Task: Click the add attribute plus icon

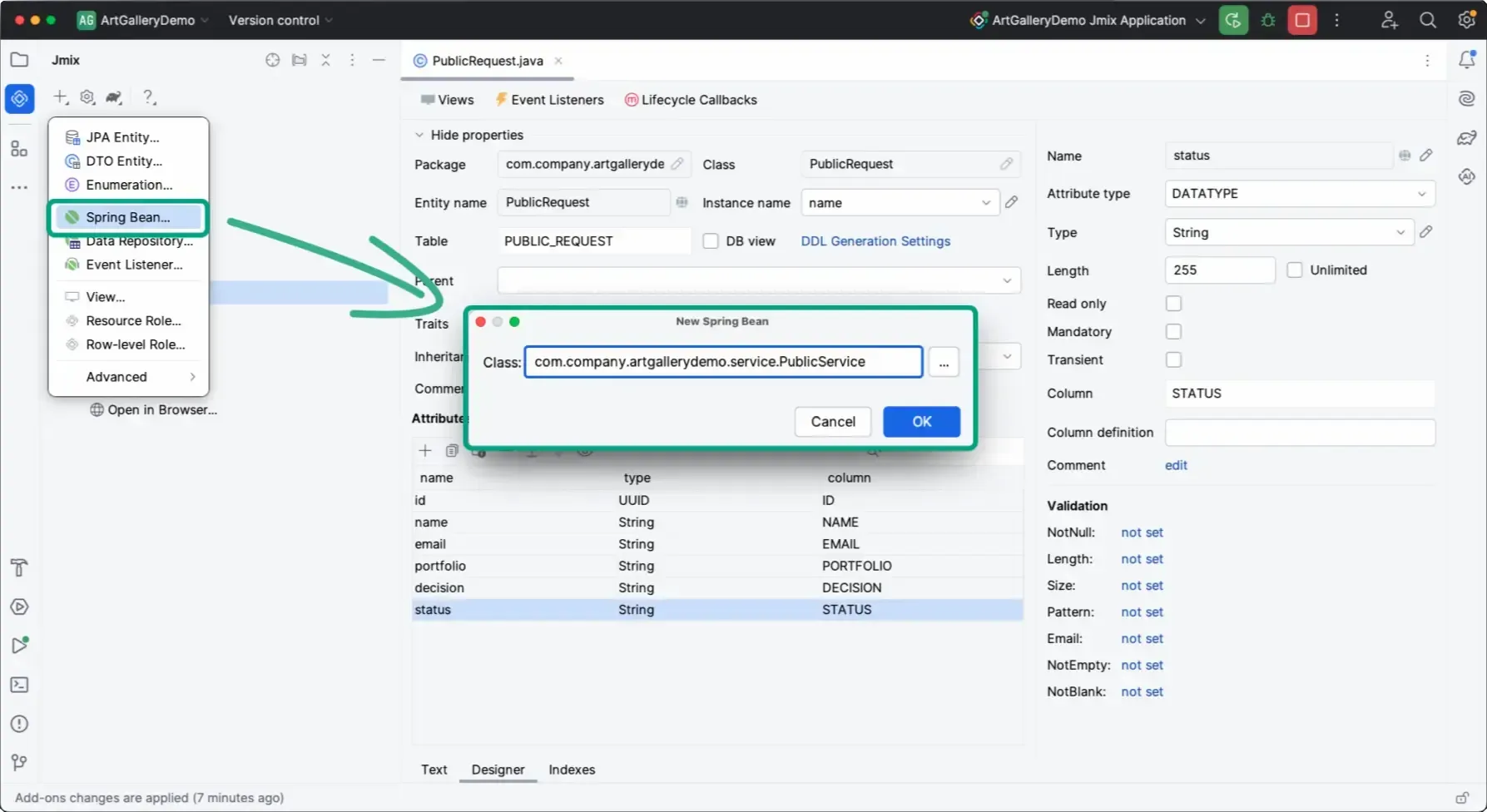Action: point(425,451)
